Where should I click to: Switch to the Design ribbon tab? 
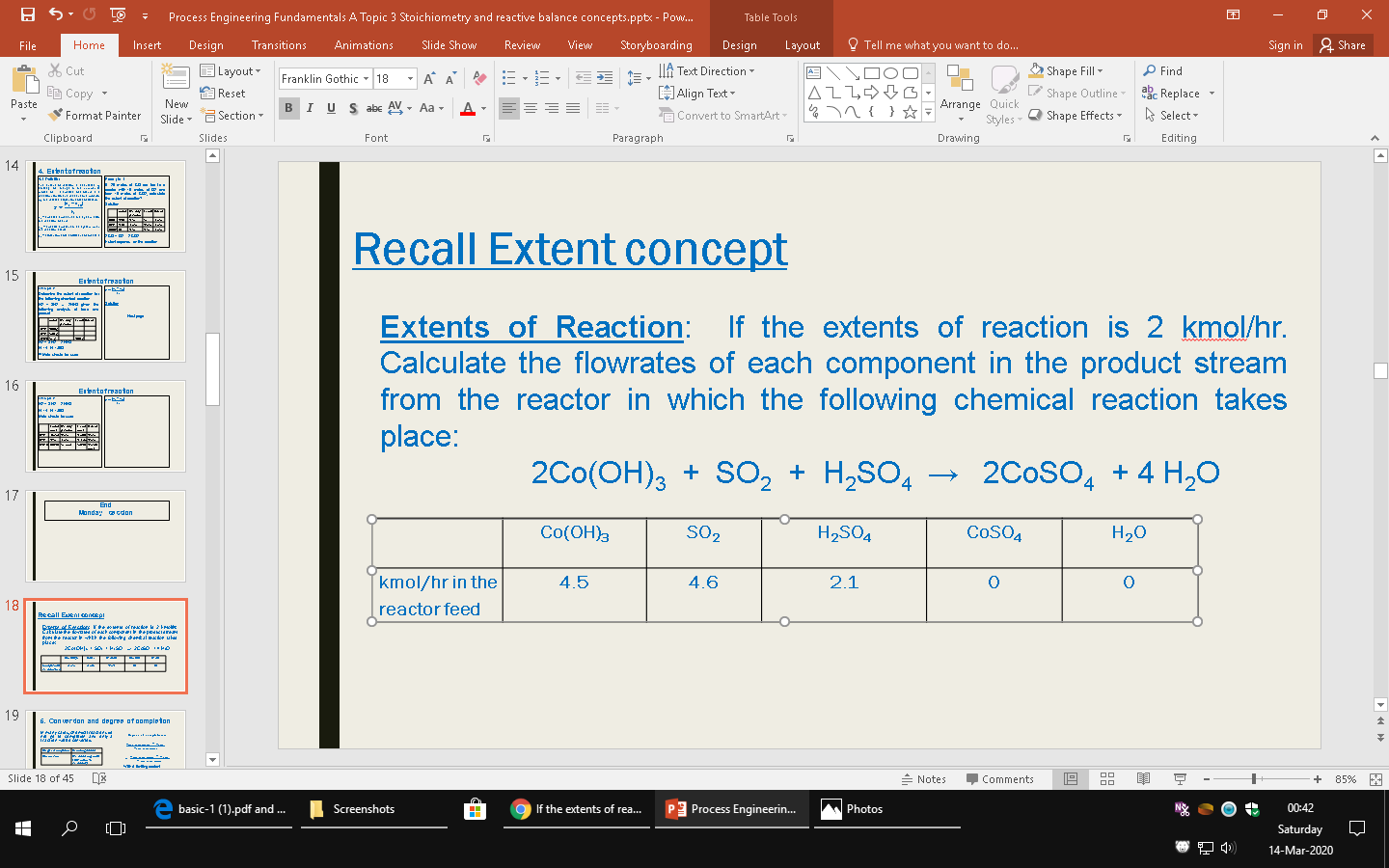tap(205, 44)
